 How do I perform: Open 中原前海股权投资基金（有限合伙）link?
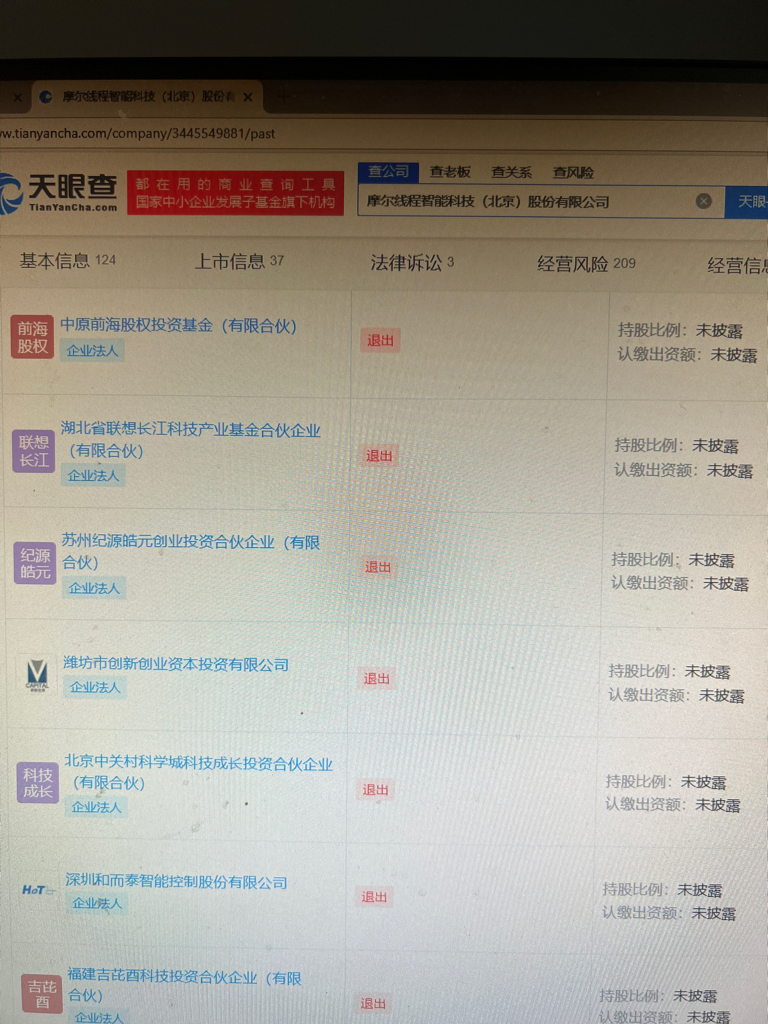pyautogui.click(x=178, y=325)
